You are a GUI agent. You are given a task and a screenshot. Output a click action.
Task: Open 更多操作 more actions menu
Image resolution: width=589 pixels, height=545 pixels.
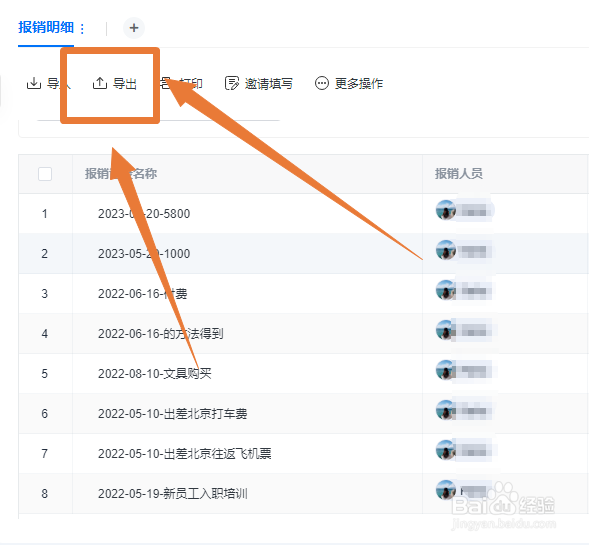pyautogui.click(x=349, y=83)
